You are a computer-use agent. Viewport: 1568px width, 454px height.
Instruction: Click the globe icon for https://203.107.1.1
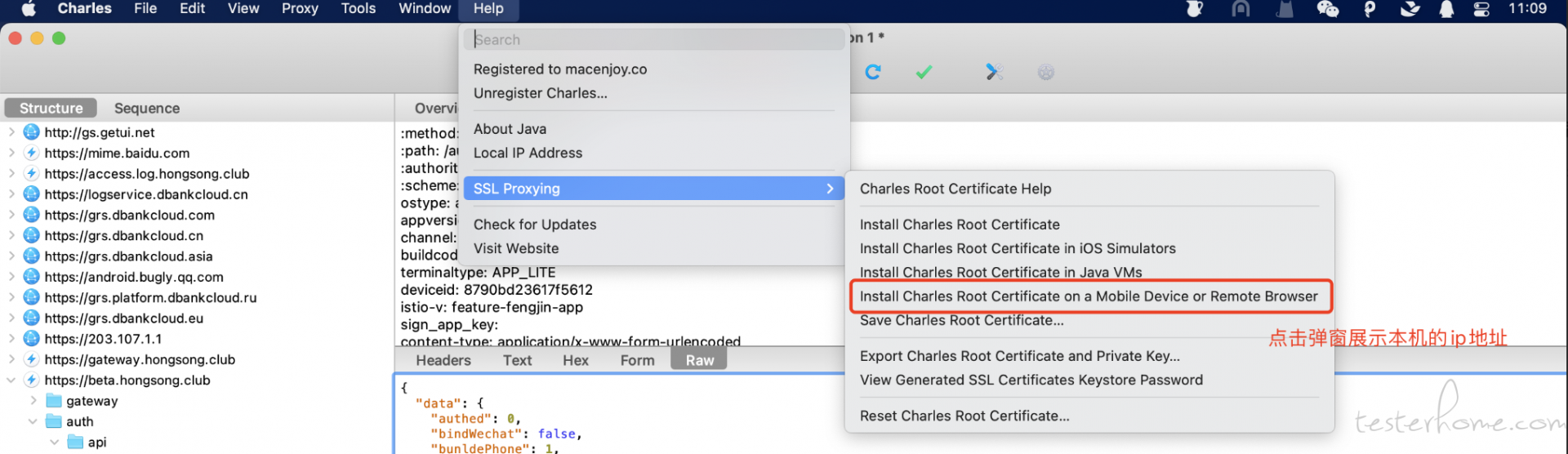coord(32,339)
